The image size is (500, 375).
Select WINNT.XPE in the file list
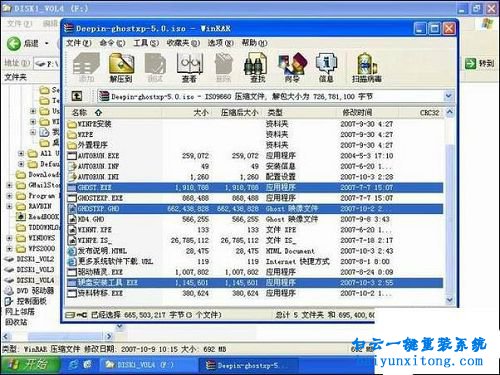(255, 230)
